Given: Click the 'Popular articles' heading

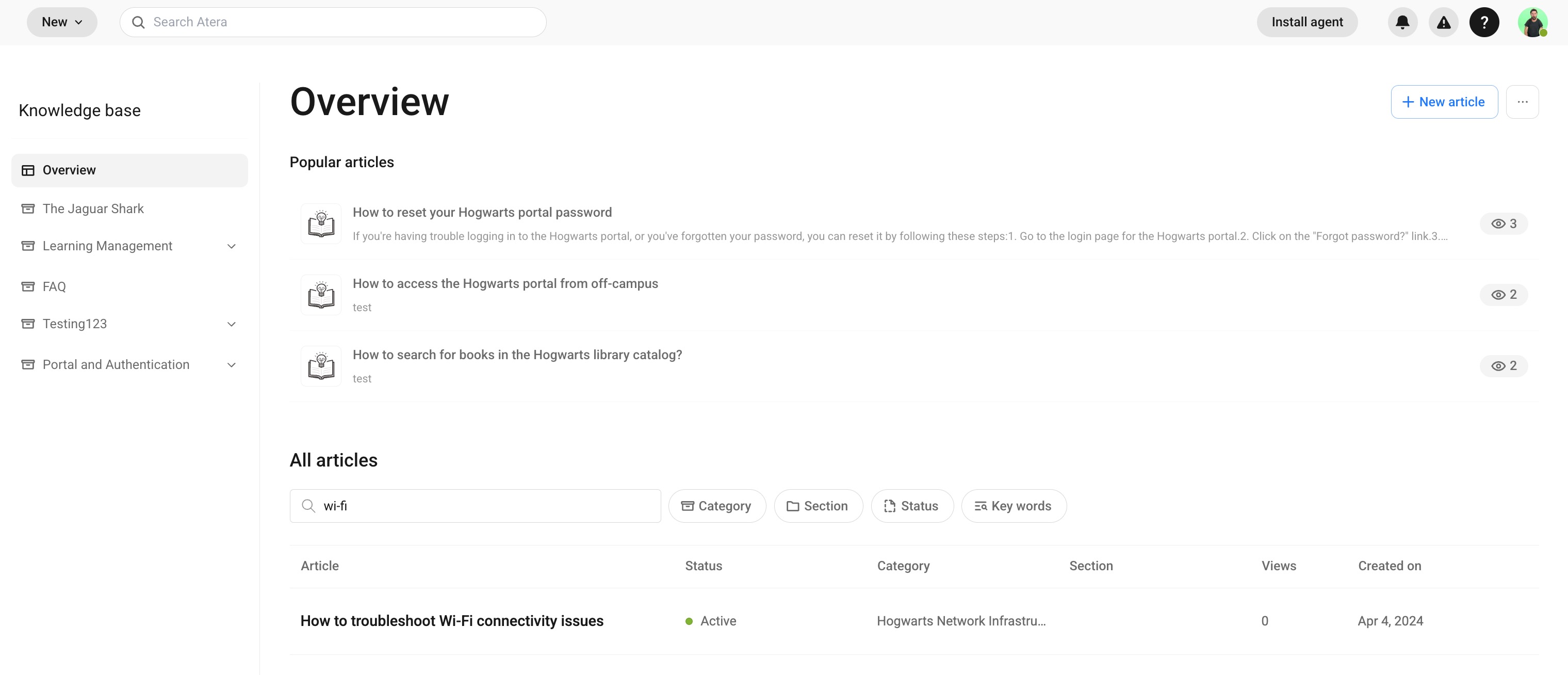Looking at the screenshot, I should click(x=341, y=162).
